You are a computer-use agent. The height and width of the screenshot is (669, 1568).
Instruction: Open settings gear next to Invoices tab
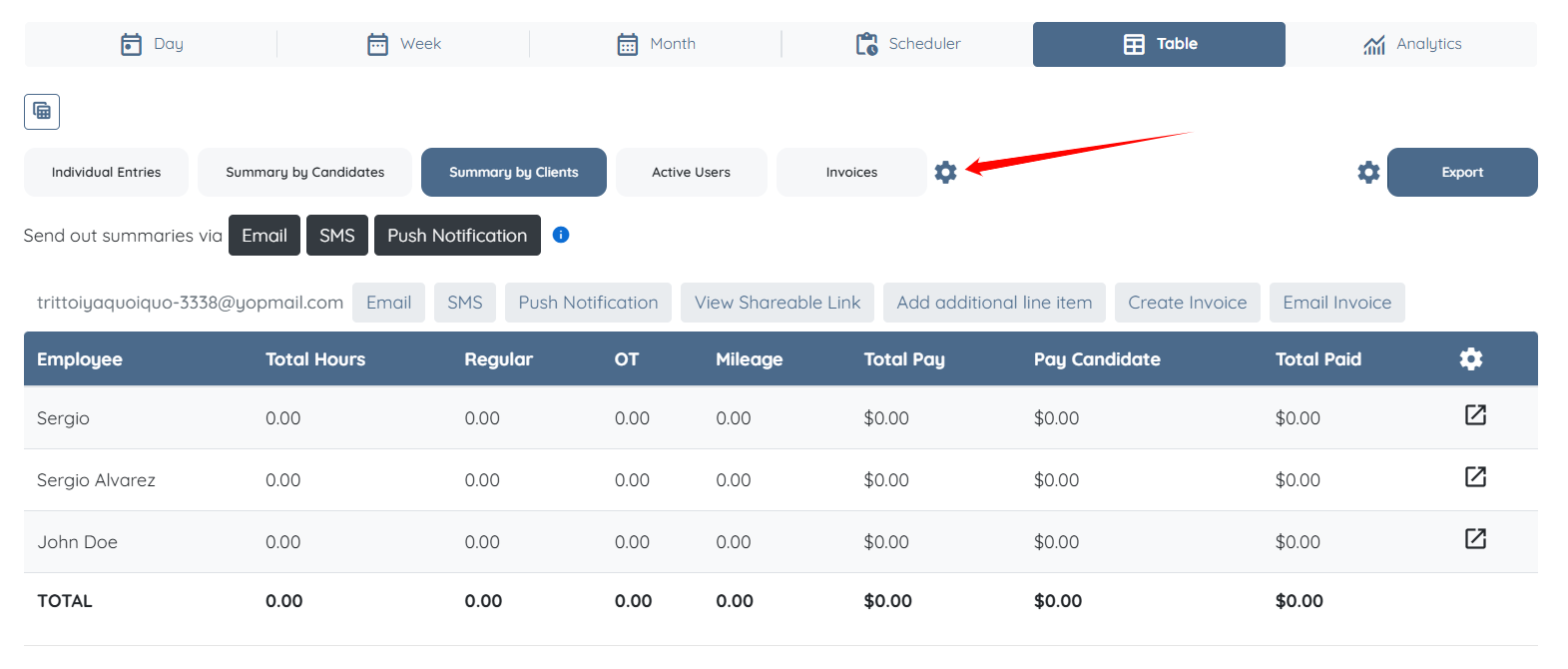[x=945, y=172]
